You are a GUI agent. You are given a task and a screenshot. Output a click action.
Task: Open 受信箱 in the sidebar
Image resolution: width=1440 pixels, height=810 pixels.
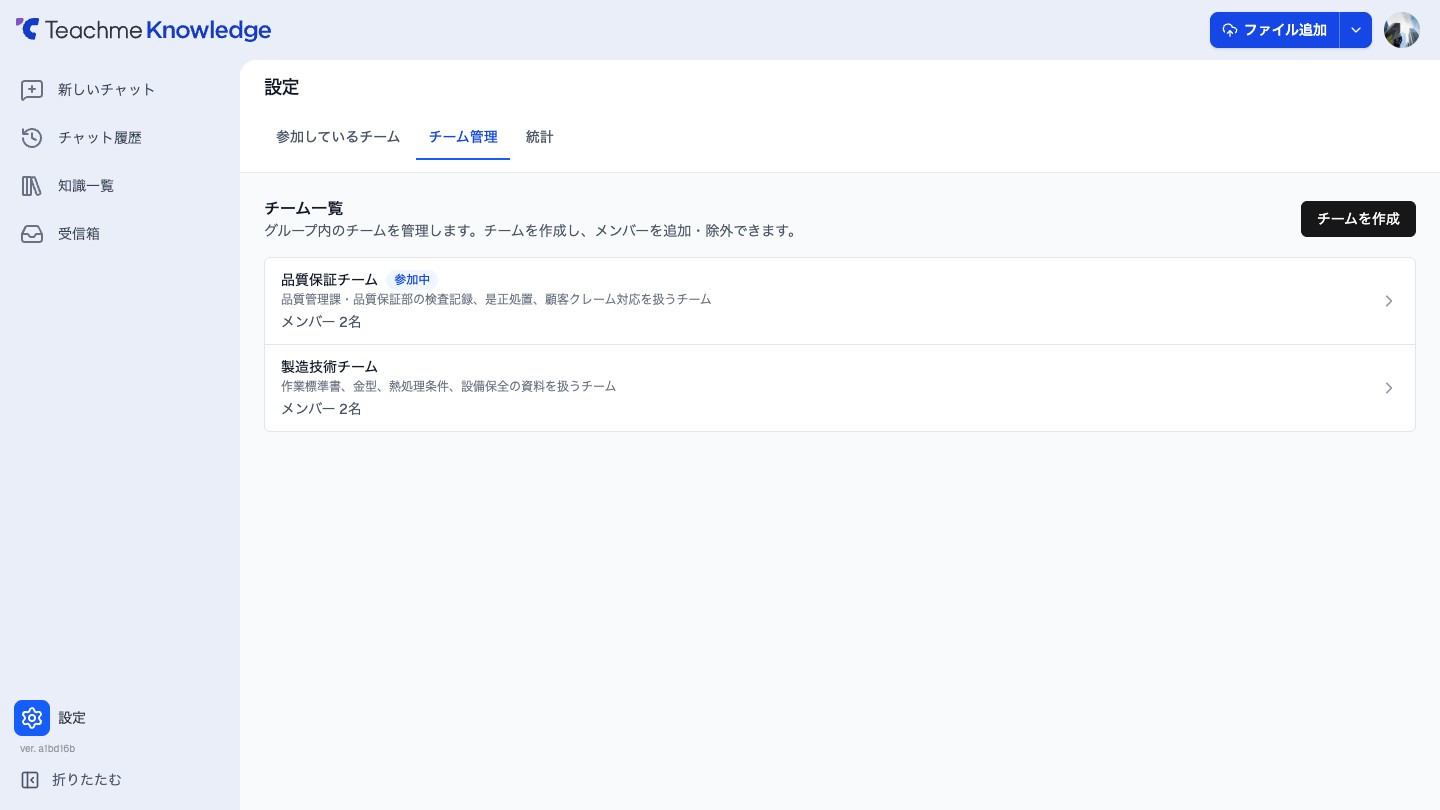(79, 234)
